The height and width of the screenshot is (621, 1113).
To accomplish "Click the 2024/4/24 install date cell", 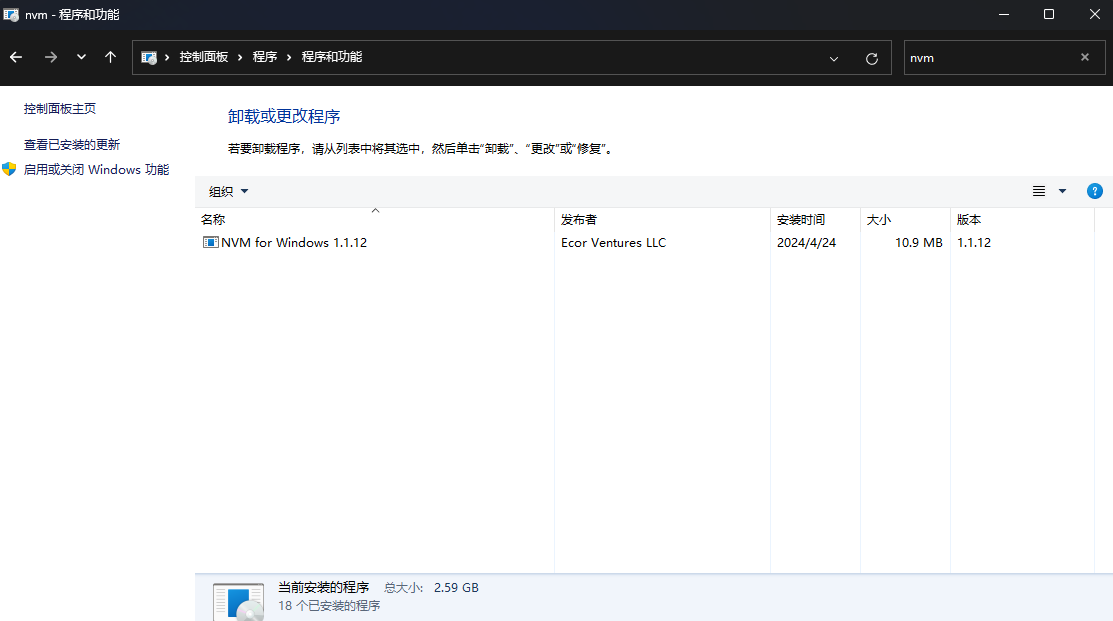I will pyautogui.click(x=806, y=243).
